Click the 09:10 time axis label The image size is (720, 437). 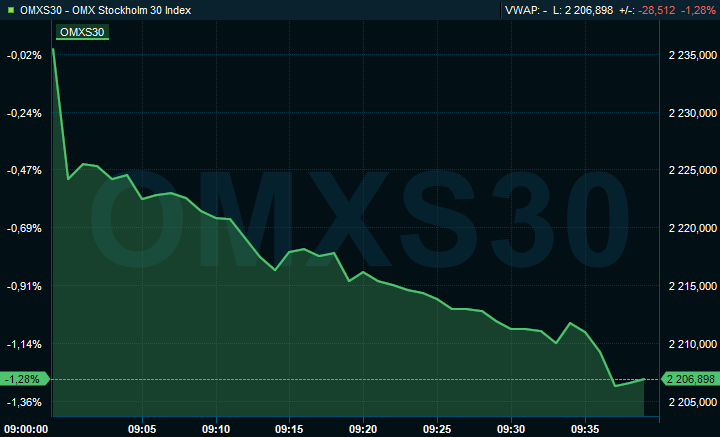[x=216, y=429]
